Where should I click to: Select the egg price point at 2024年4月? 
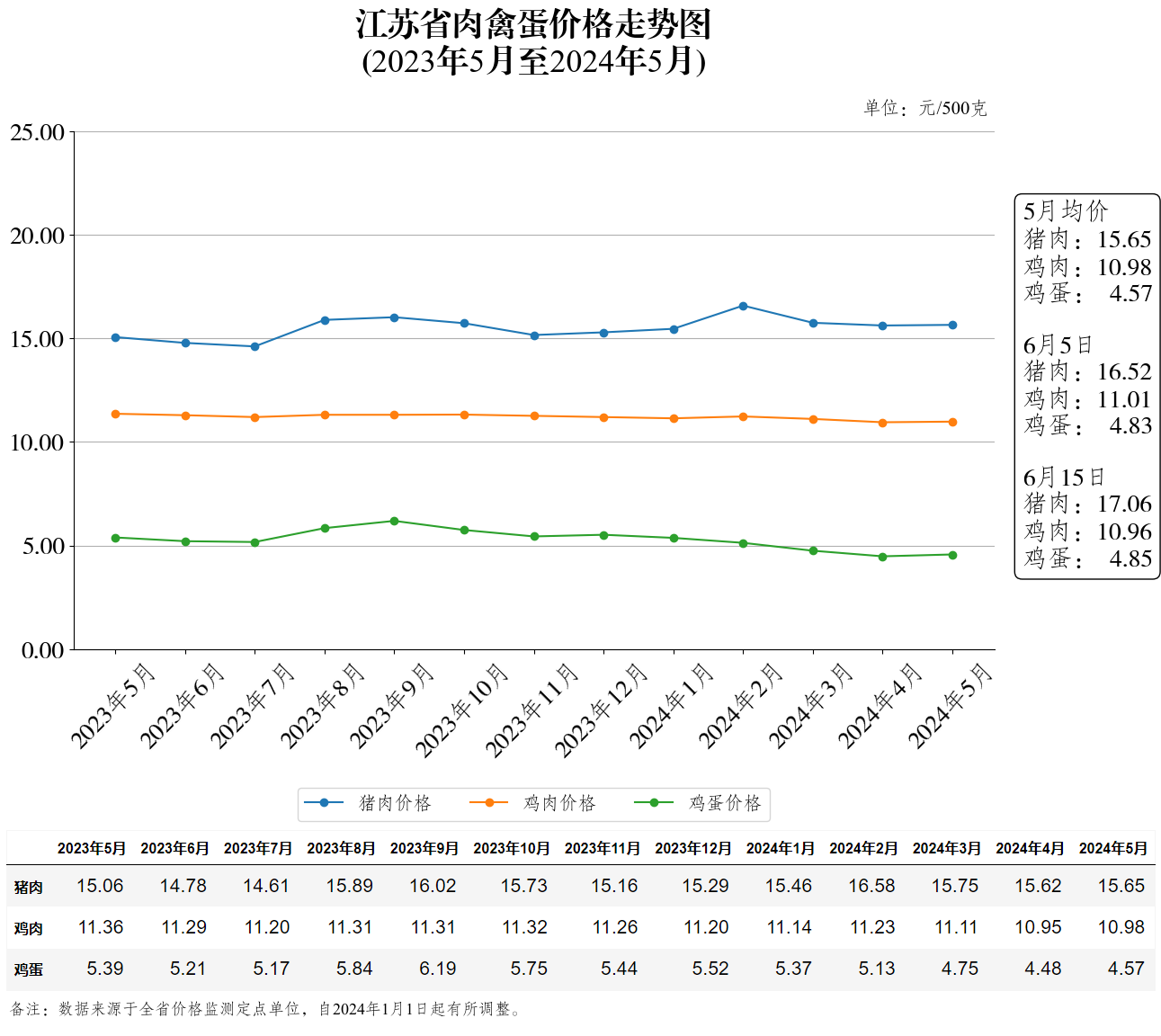coord(882,557)
